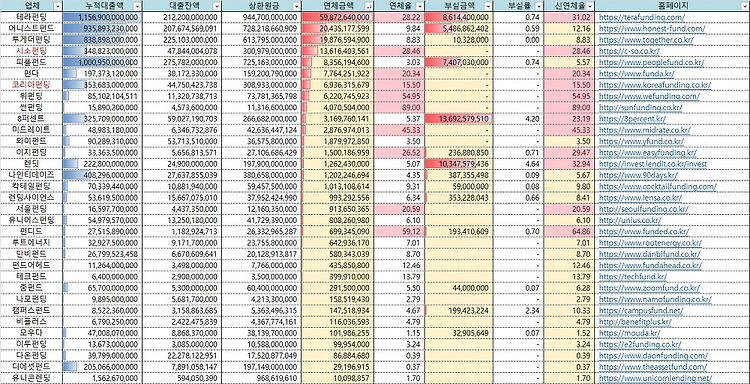Open the danbifund.co.kr hyperlink
This screenshot has width=750, height=384.
650,254
